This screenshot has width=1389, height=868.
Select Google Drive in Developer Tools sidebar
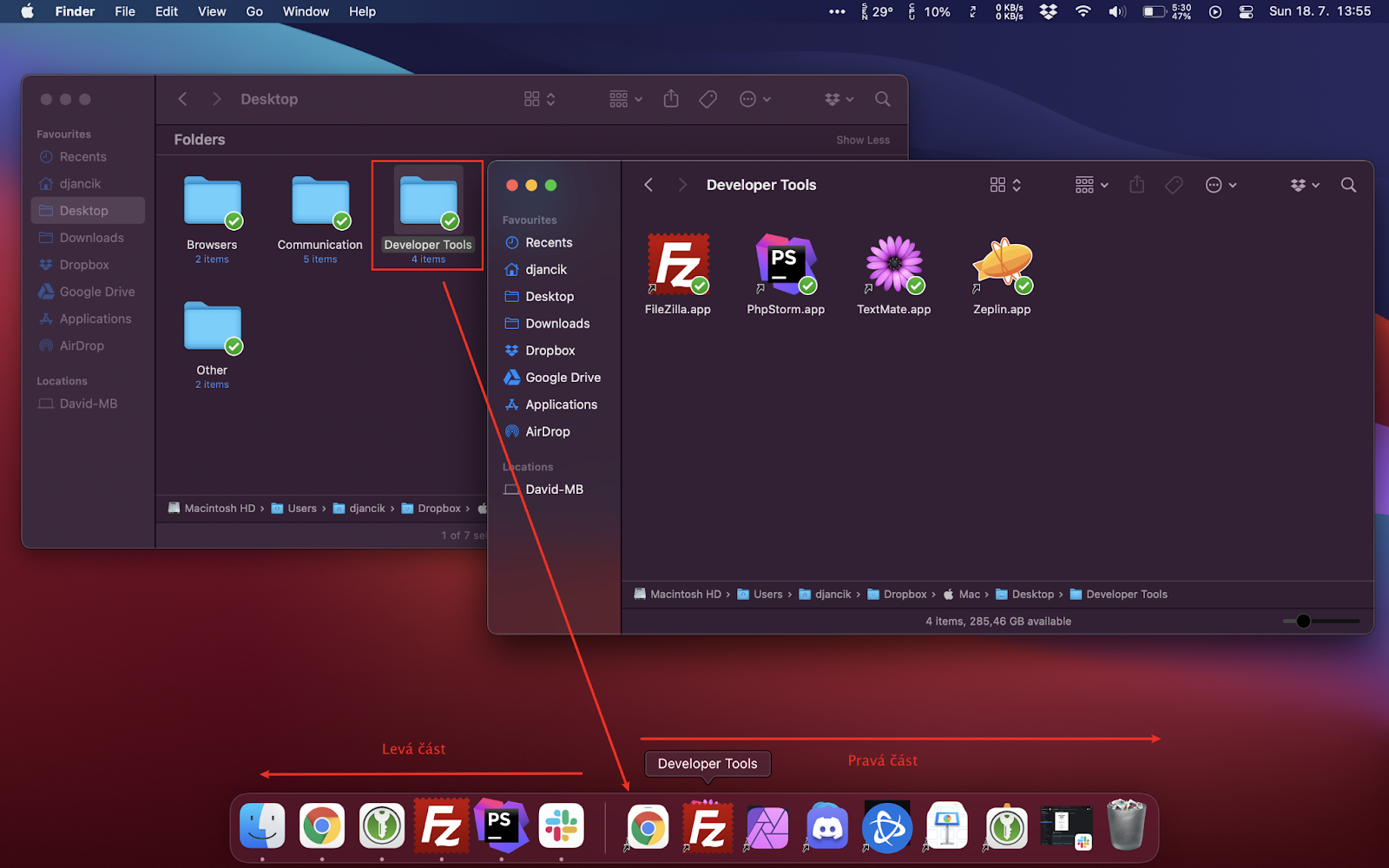(x=563, y=378)
